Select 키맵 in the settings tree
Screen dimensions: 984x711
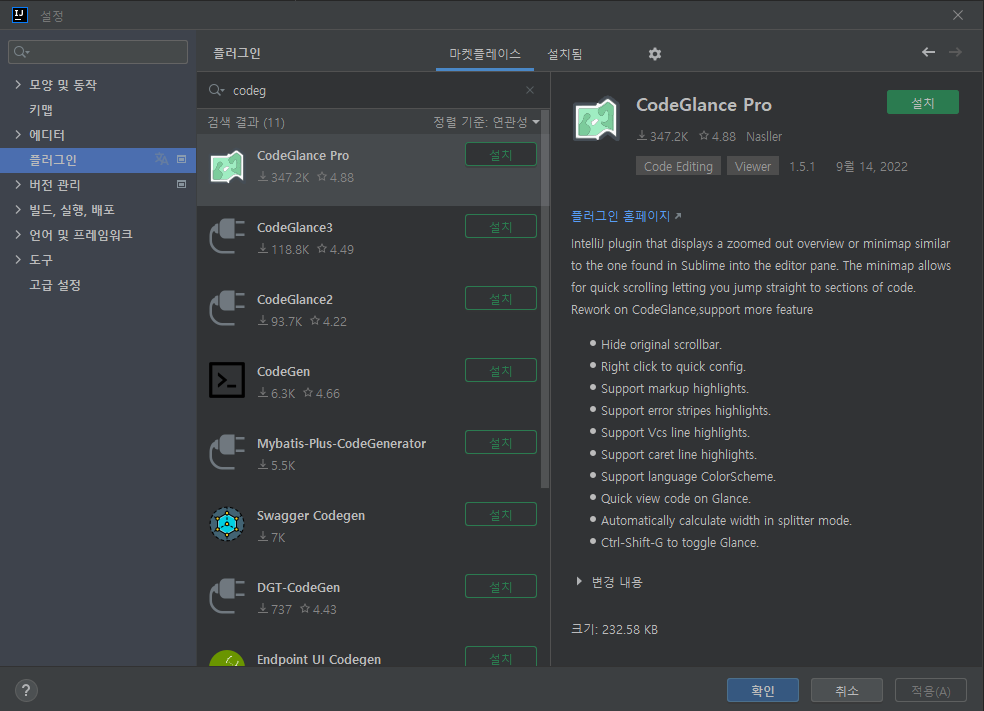[x=41, y=110]
